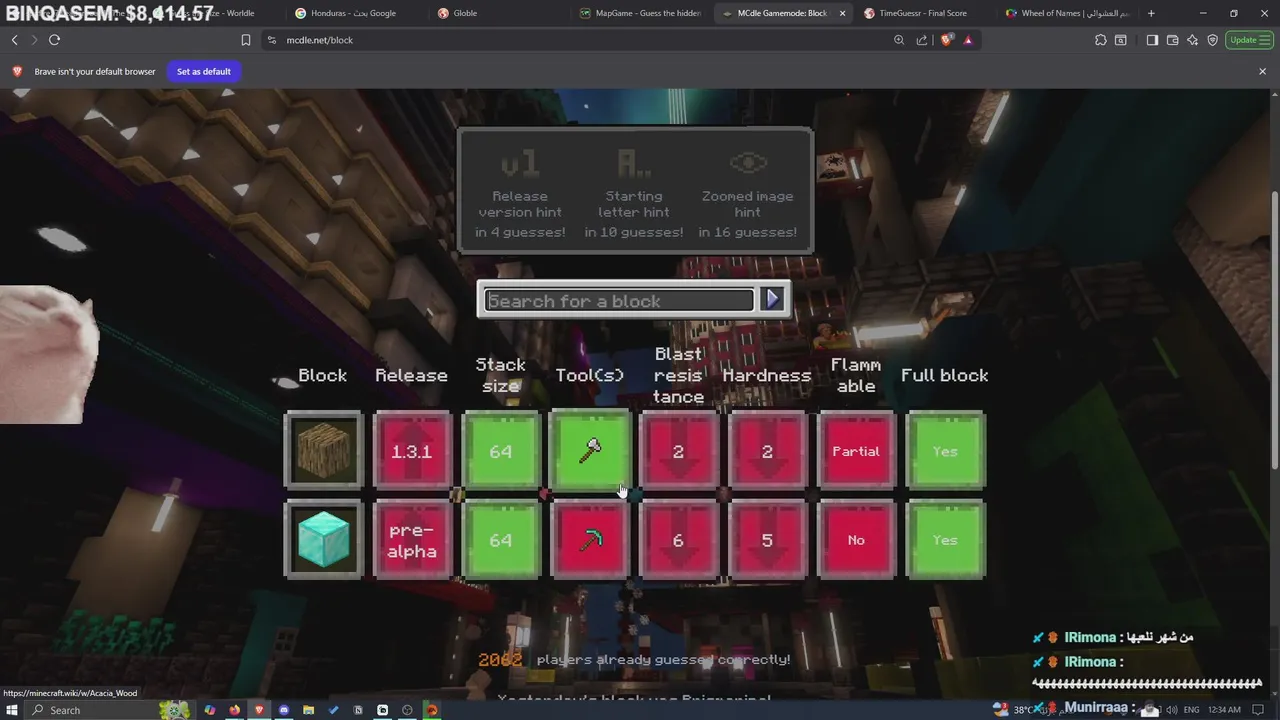Click the Zoomed image hint

point(748,193)
